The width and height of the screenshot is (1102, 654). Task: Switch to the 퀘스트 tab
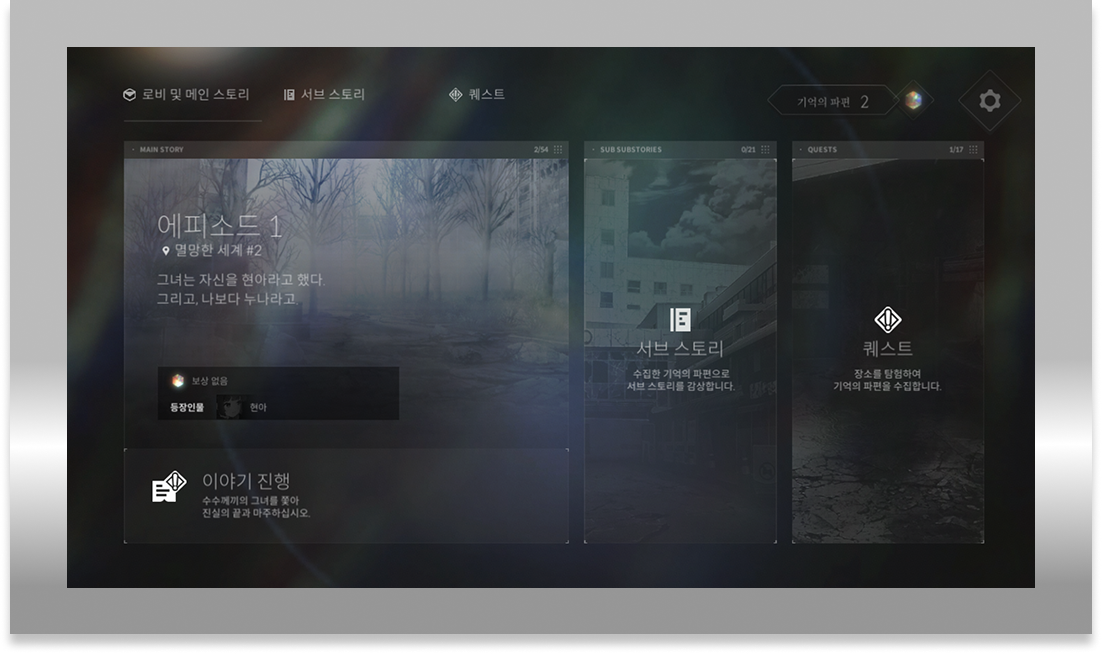(477, 94)
